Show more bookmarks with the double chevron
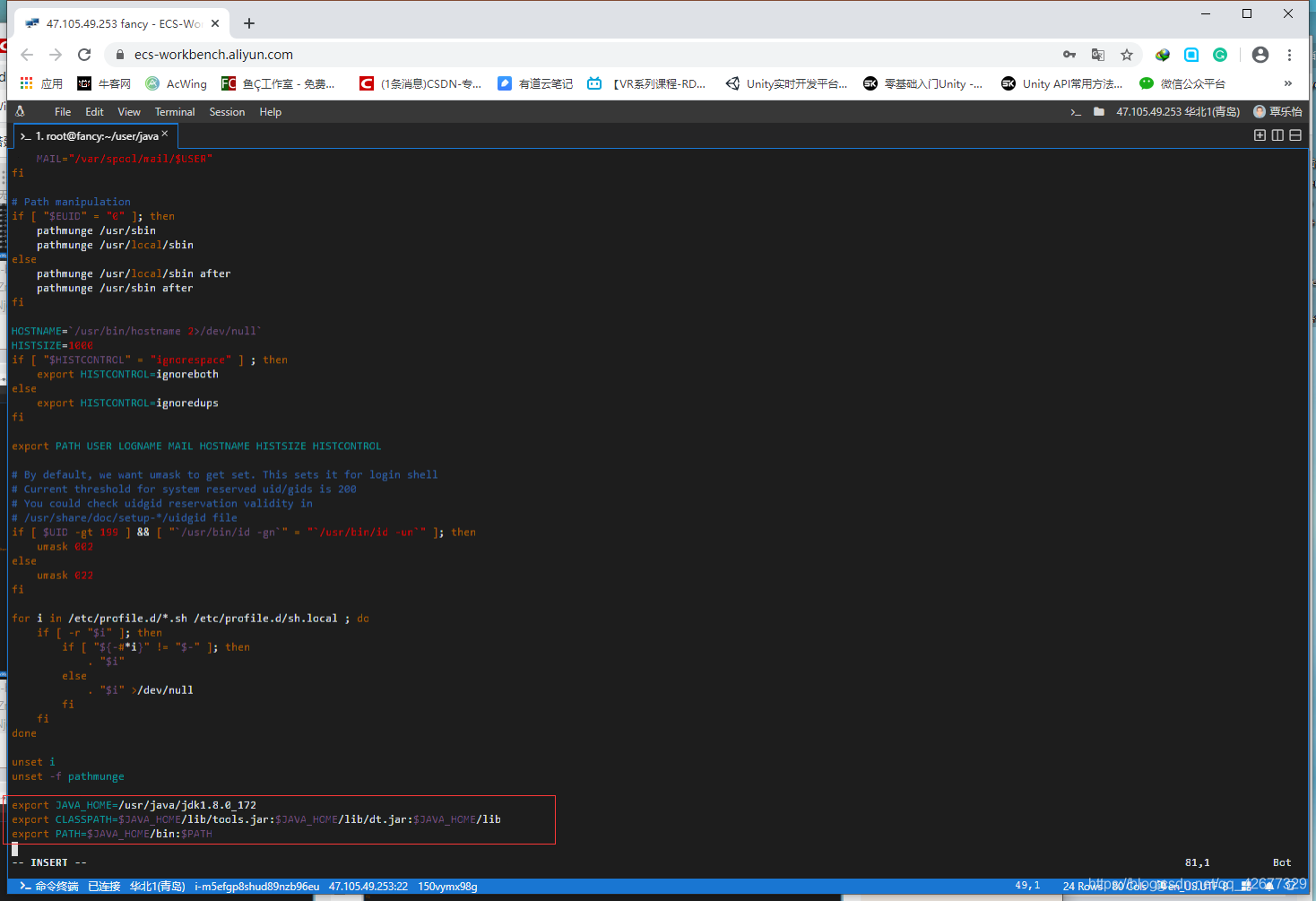This screenshot has width=1316, height=901. point(1288,83)
